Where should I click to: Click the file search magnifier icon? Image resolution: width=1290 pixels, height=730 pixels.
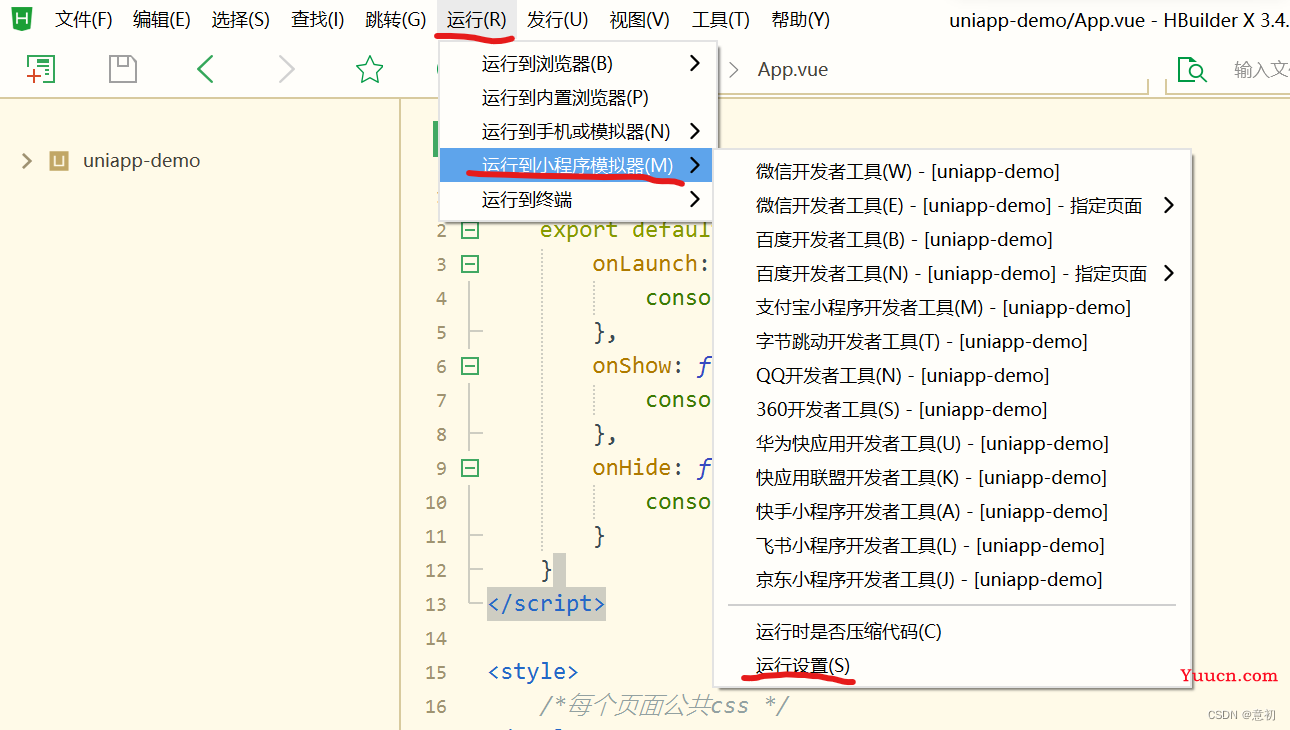tap(1192, 69)
